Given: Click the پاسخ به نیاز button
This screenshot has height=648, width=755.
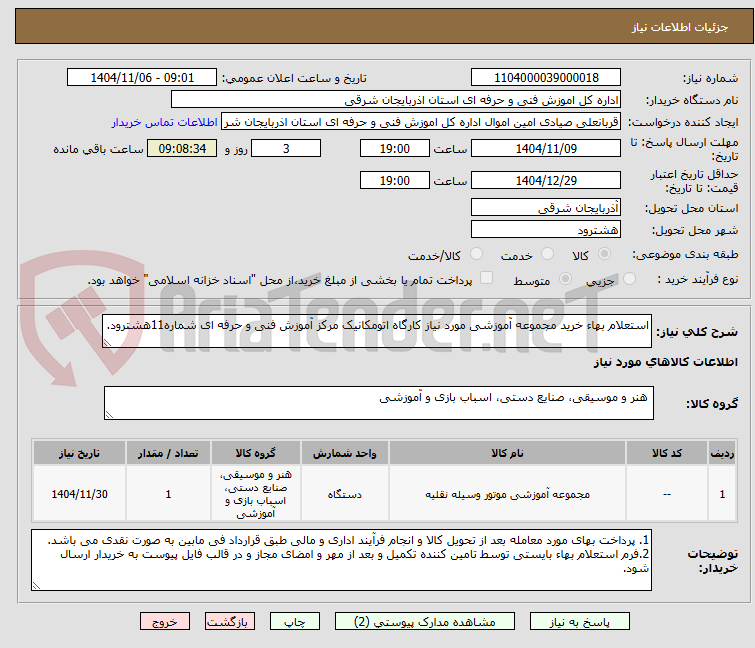Looking at the screenshot, I should click(580, 621).
